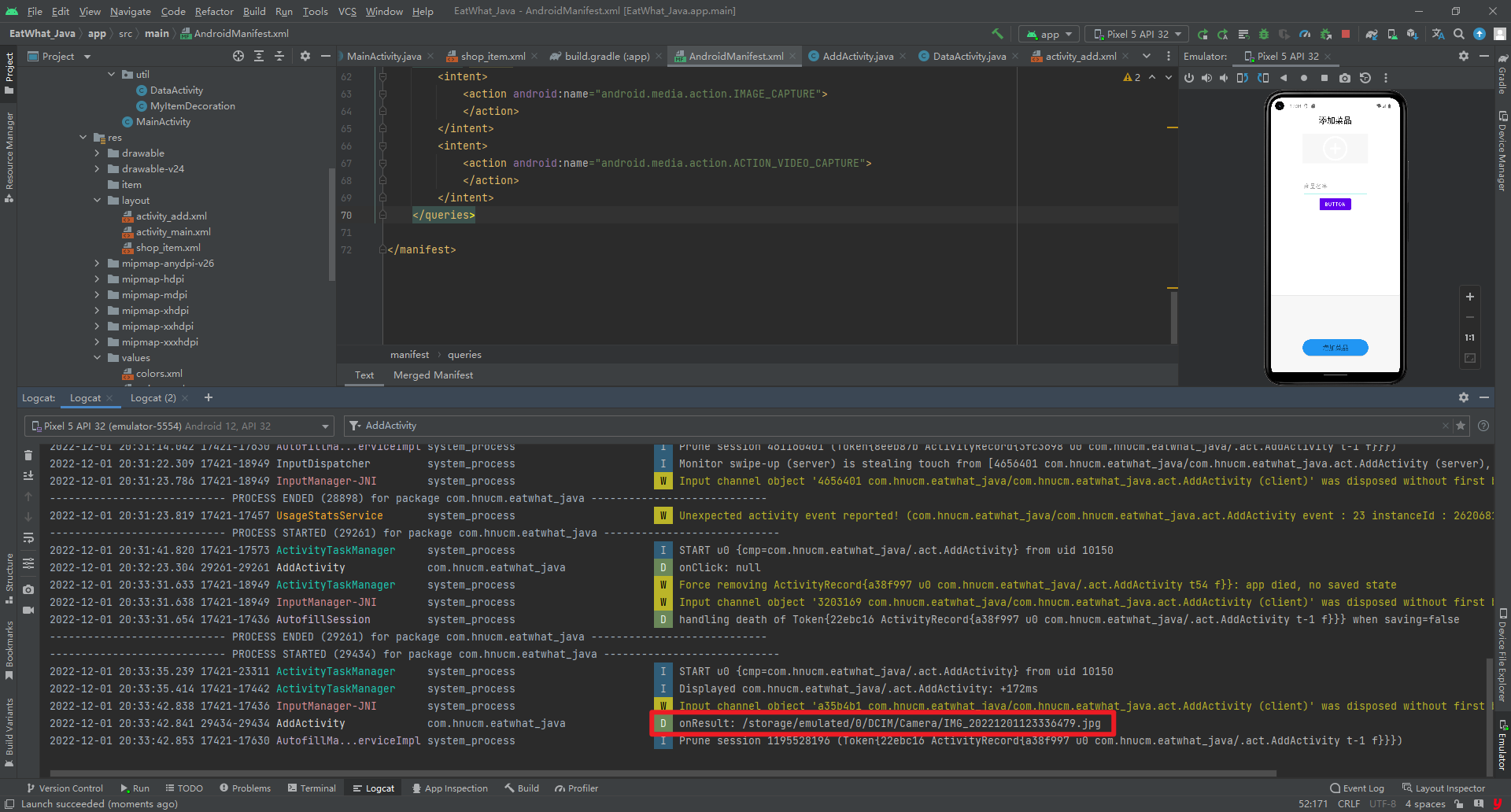The image size is (1511, 812).
Task: Switch to the build.gradle (:app) tab
Action: click(x=607, y=56)
